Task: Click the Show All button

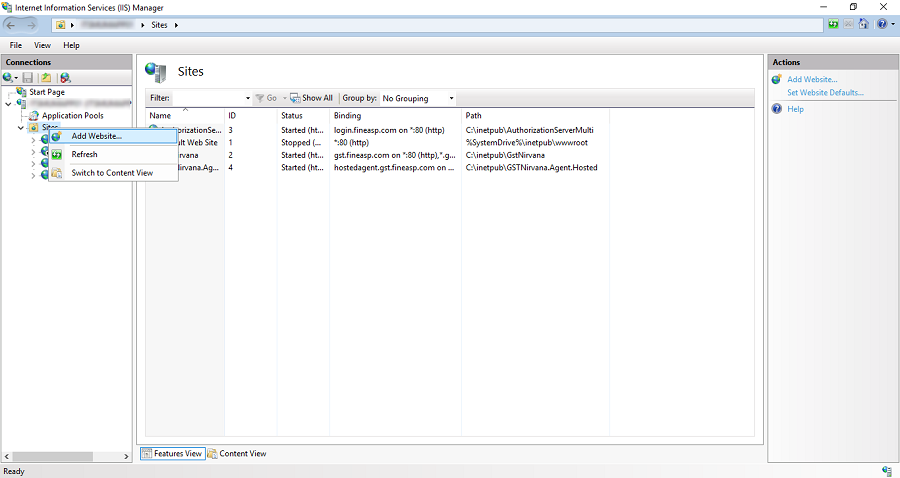Action: [312, 98]
